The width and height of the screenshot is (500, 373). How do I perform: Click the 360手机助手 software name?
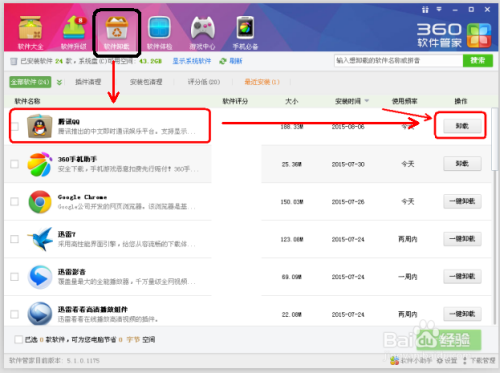[x=77, y=159]
